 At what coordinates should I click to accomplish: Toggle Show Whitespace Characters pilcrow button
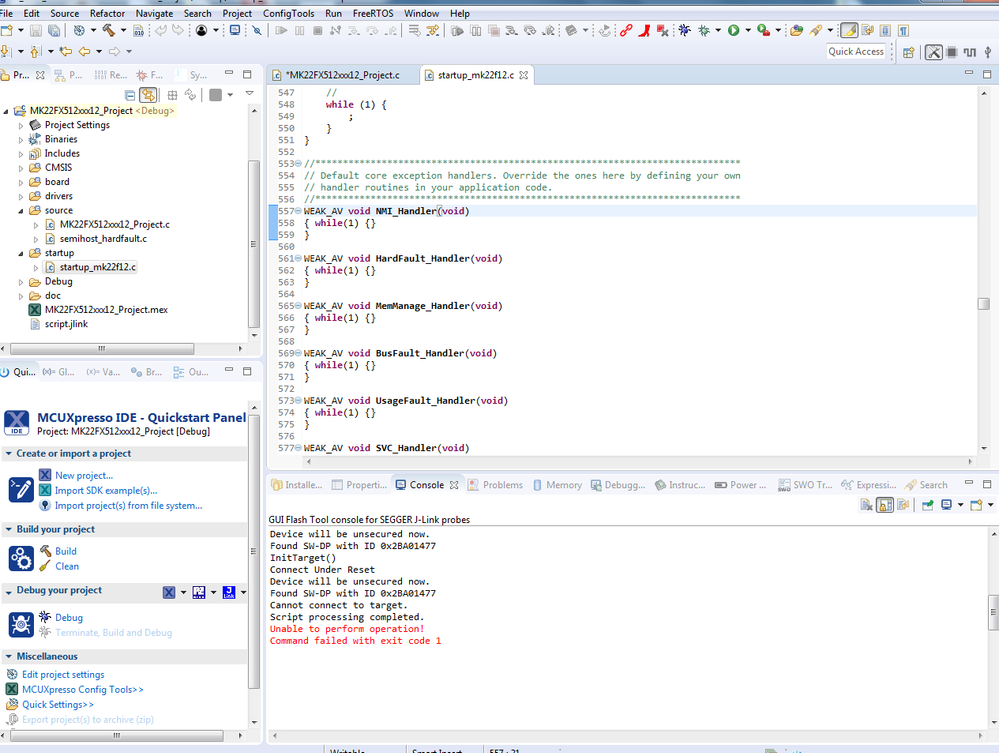[904, 31]
